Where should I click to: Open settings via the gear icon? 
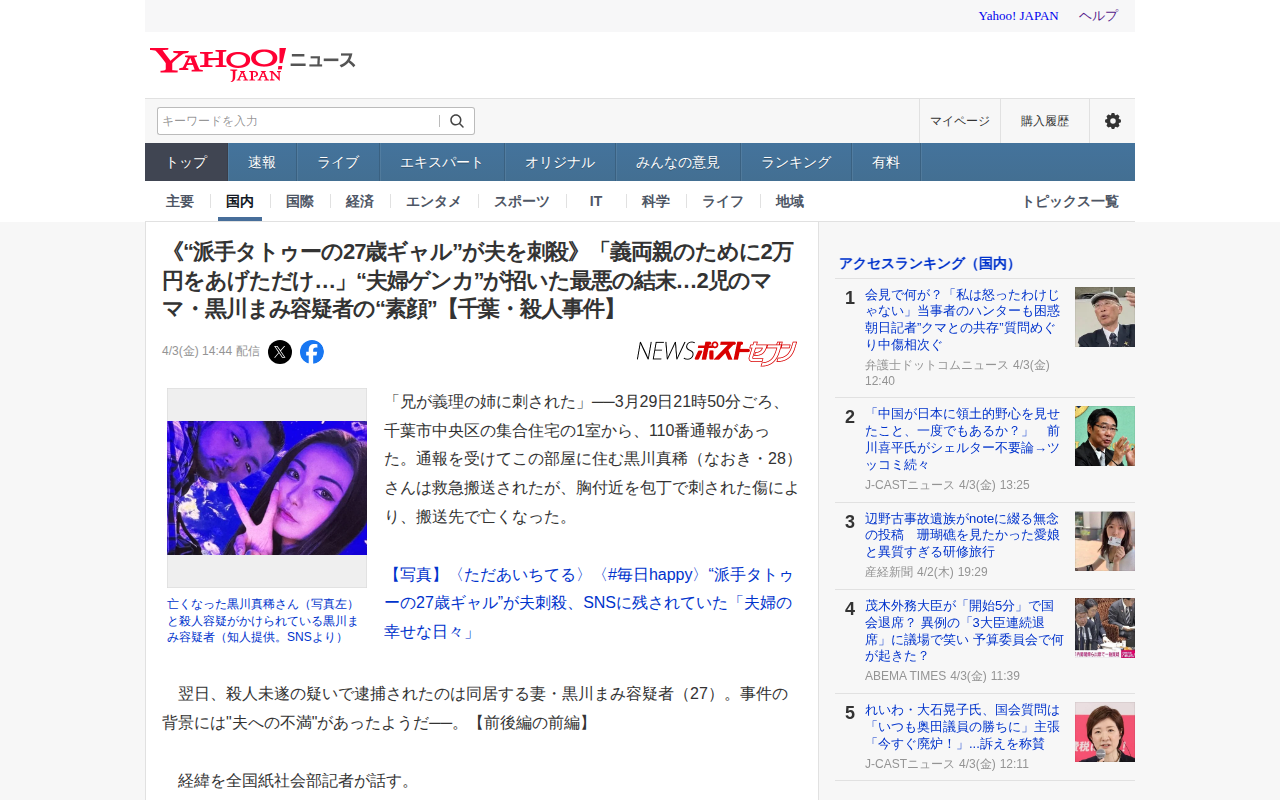[x=1112, y=121]
